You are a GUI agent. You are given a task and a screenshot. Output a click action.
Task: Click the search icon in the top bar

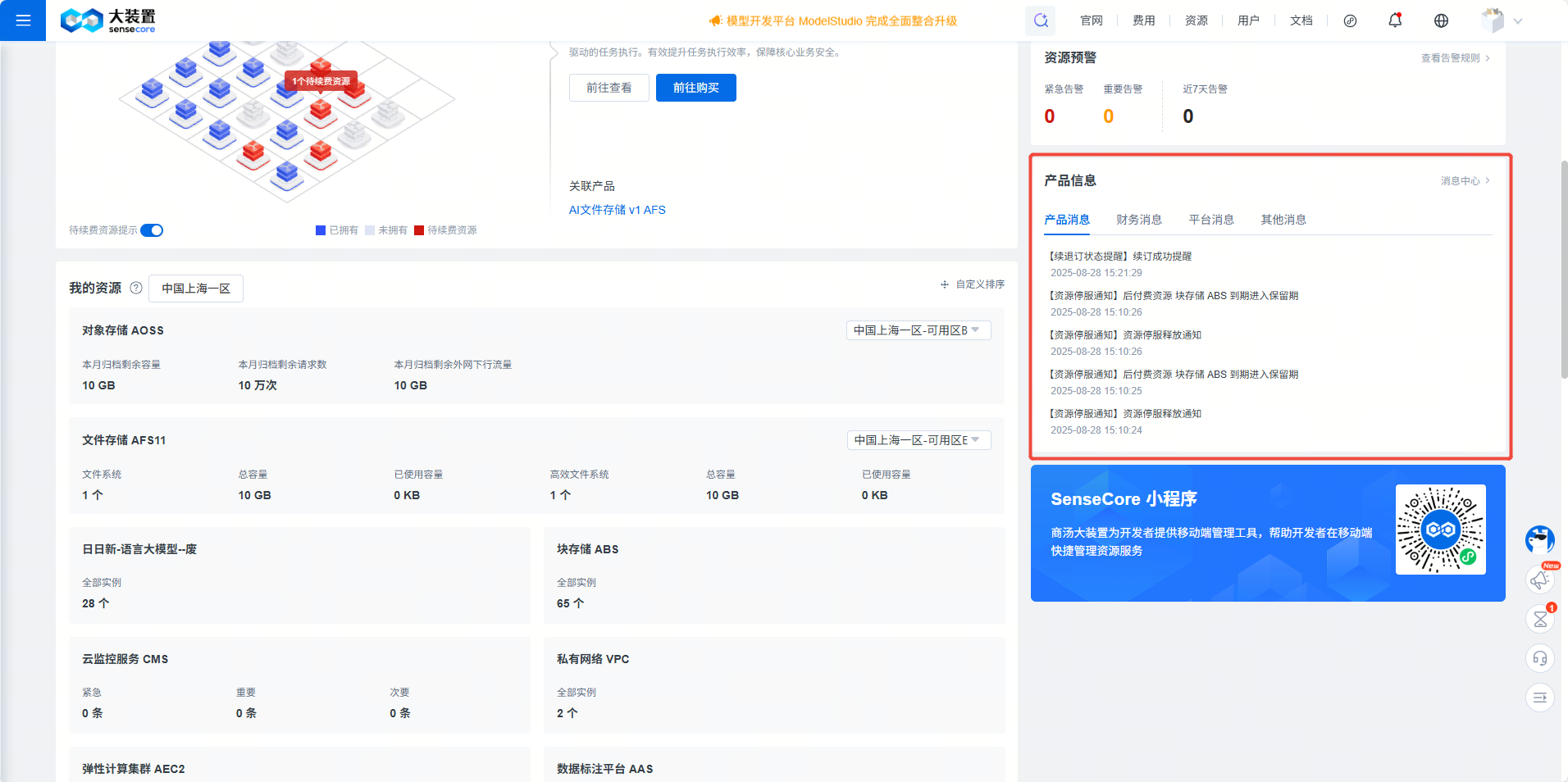click(1040, 20)
